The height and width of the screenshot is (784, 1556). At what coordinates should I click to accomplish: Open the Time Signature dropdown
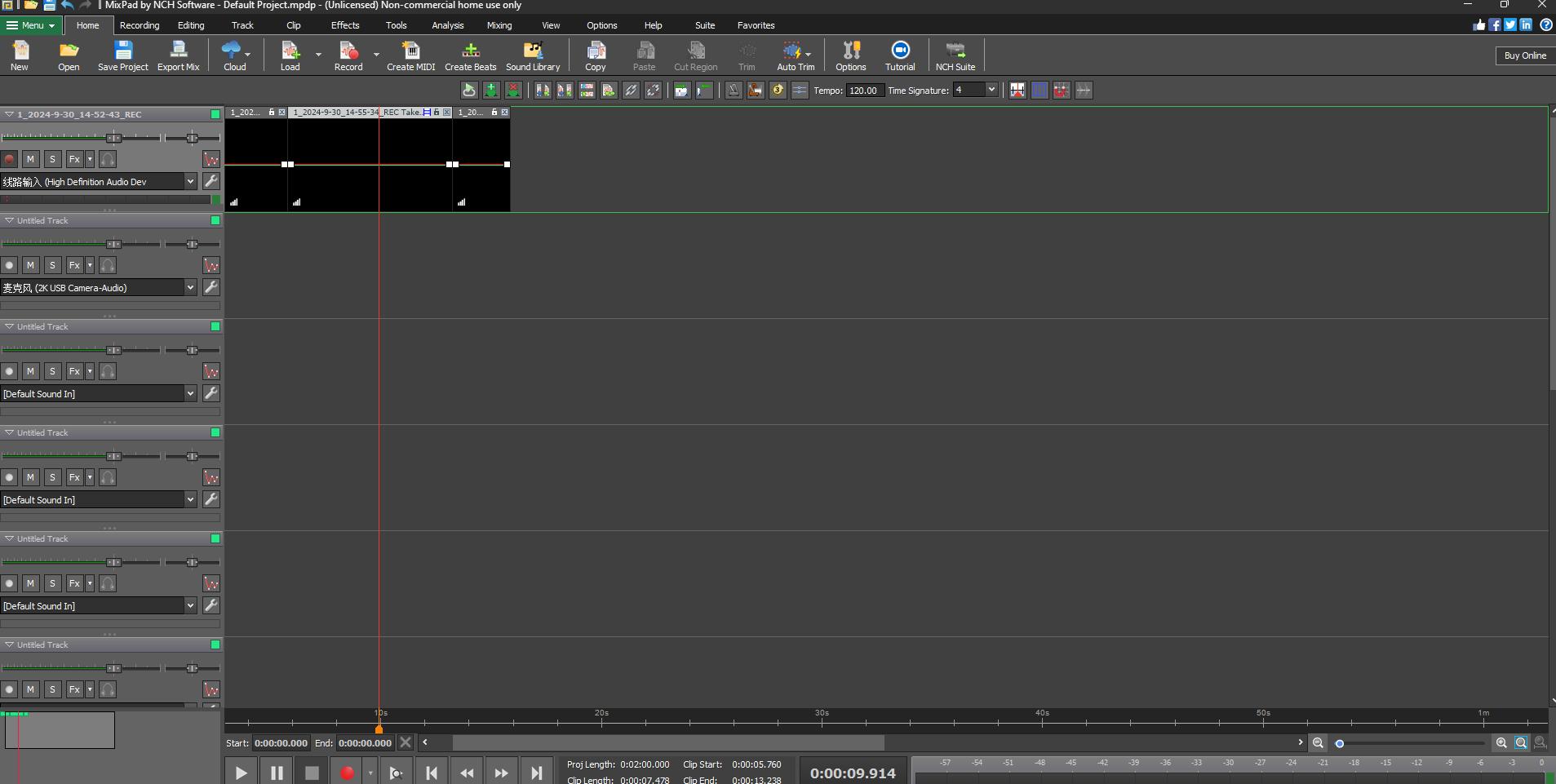pos(990,90)
